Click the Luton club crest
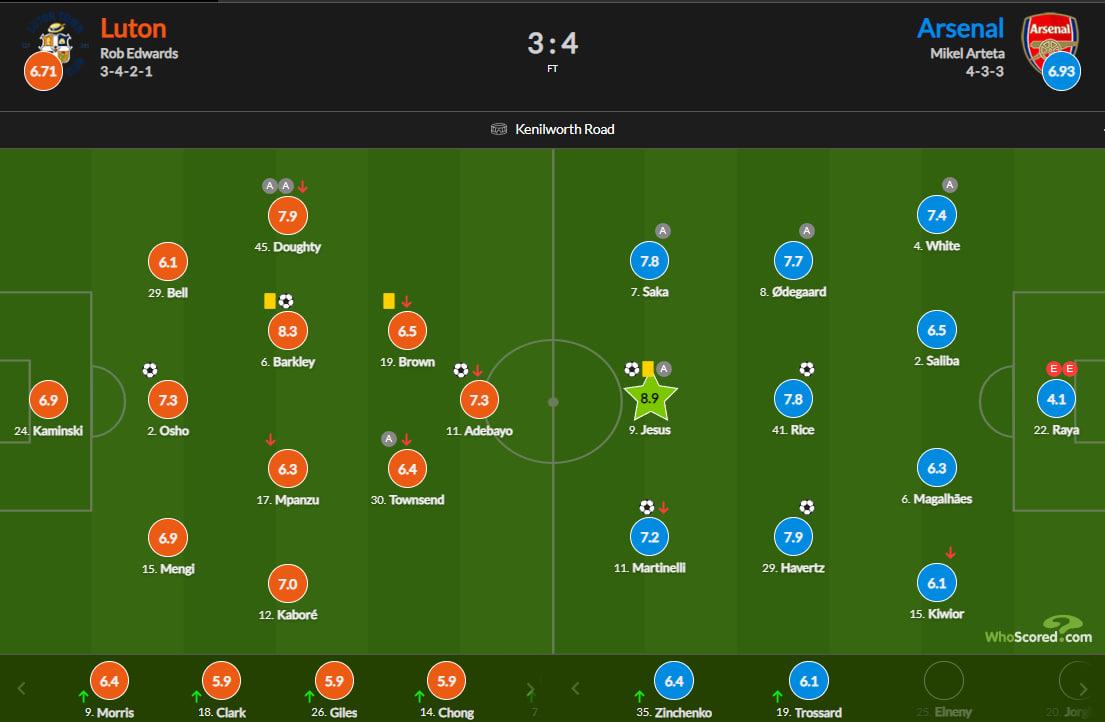The height and width of the screenshot is (722, 1105). 54,40
